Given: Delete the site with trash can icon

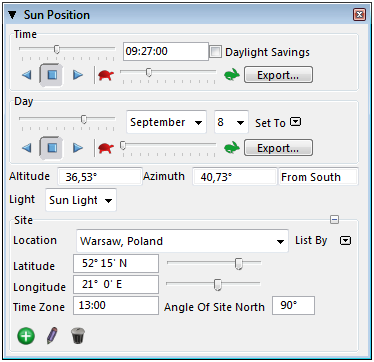Looking at the screenshot, I should tap(78, 335).
